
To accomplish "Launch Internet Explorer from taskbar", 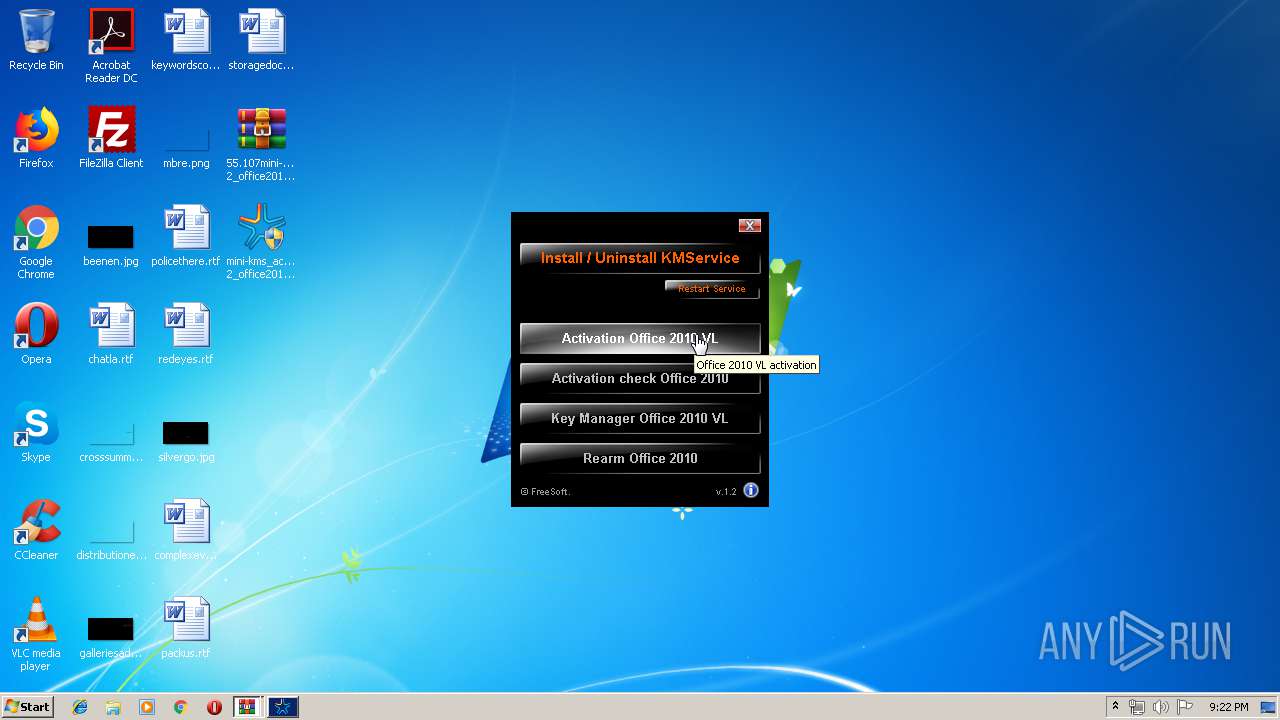I will pyautogui.click(x=80, y=707).
